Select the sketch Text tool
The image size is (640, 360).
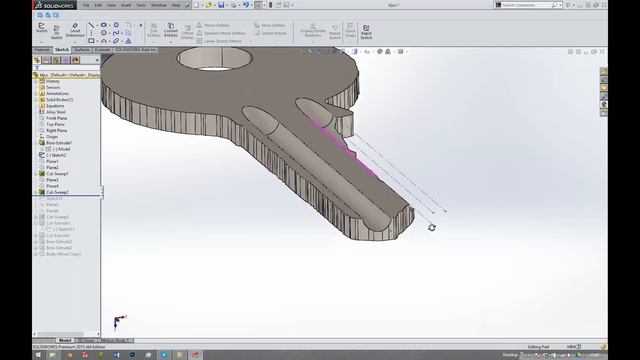pyautogui.click(x=128, y=41)
